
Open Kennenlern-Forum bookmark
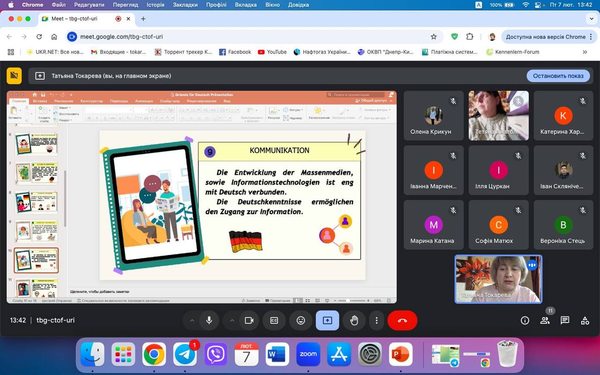513,52
